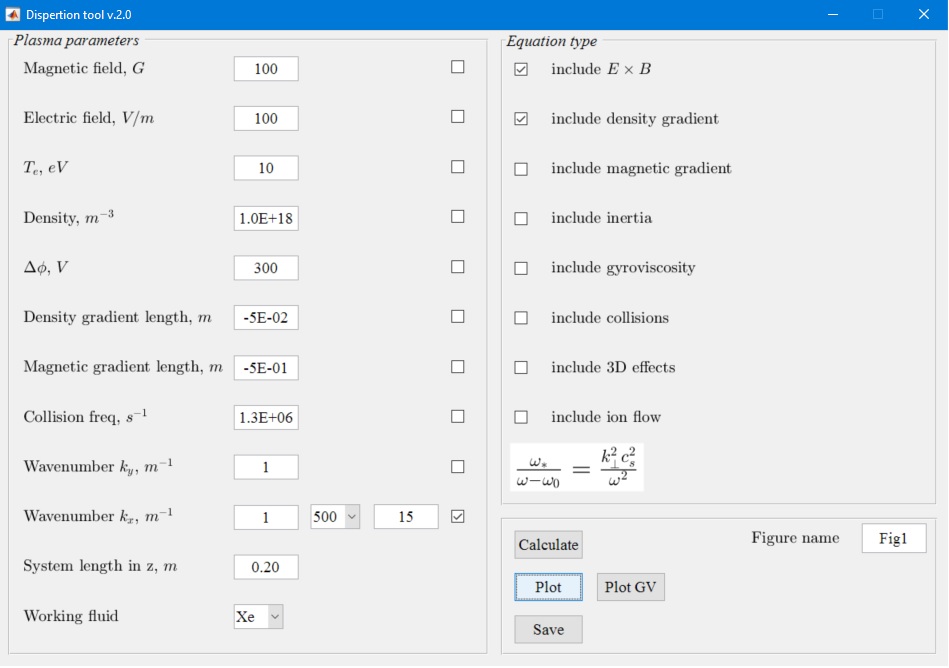Tick the Density gradient length checkbox

tap(458, 316)
